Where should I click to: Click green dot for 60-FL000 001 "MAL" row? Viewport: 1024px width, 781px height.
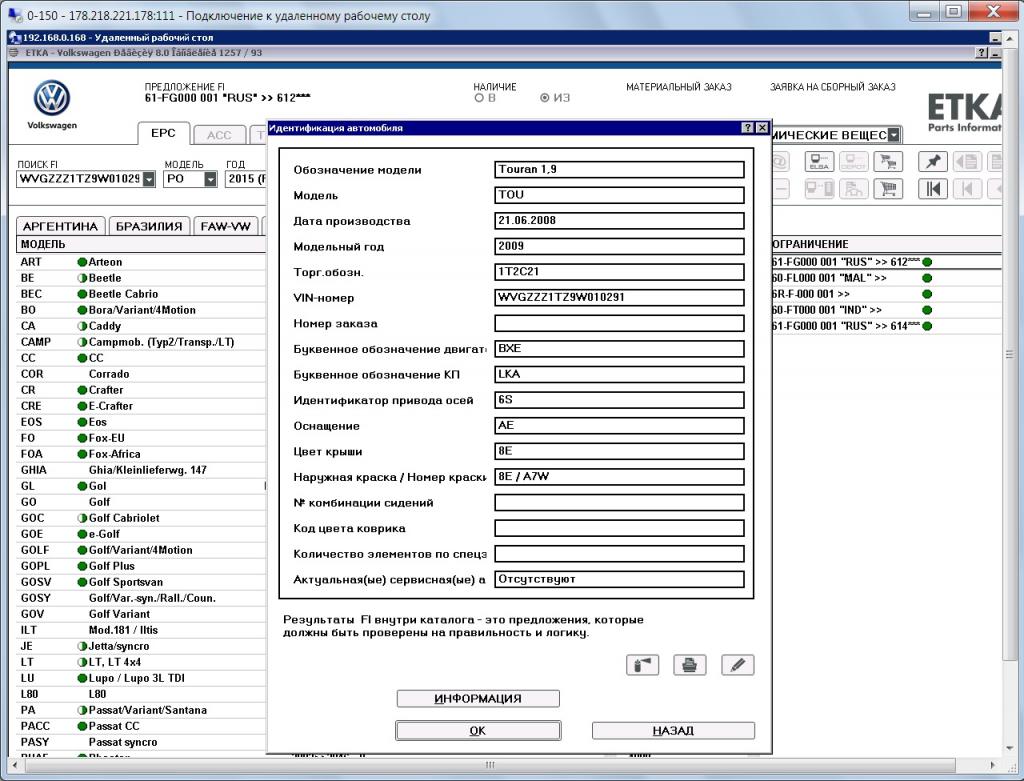tap(927, 278)
